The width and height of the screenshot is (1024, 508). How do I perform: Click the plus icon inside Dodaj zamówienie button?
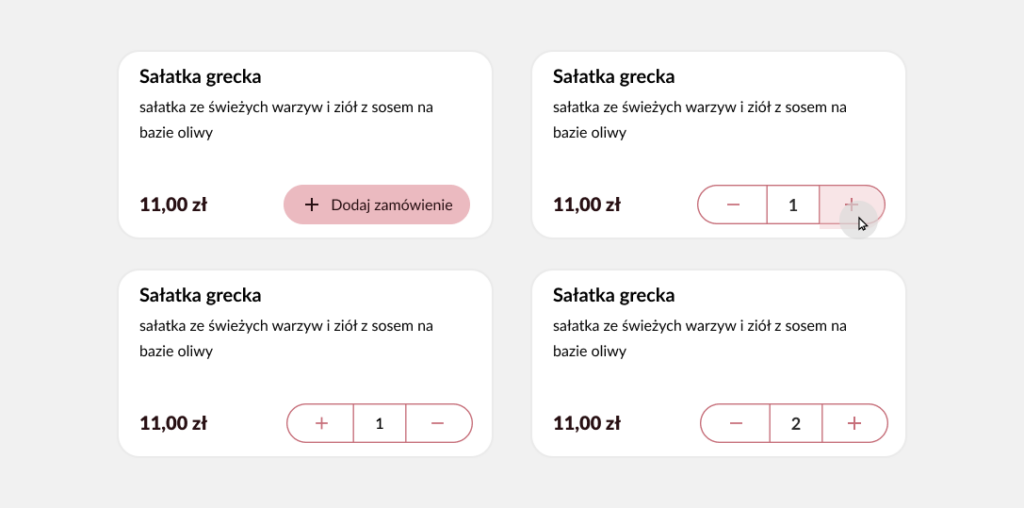click(312, 205)
